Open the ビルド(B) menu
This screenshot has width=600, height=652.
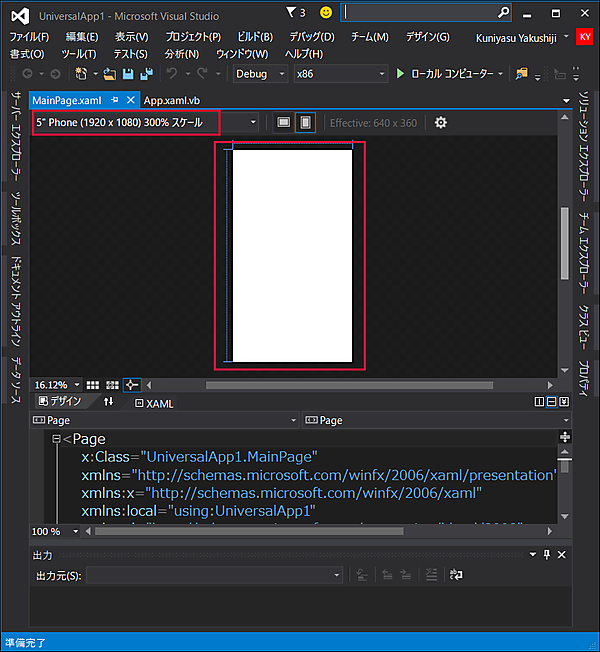click(255, 37)
